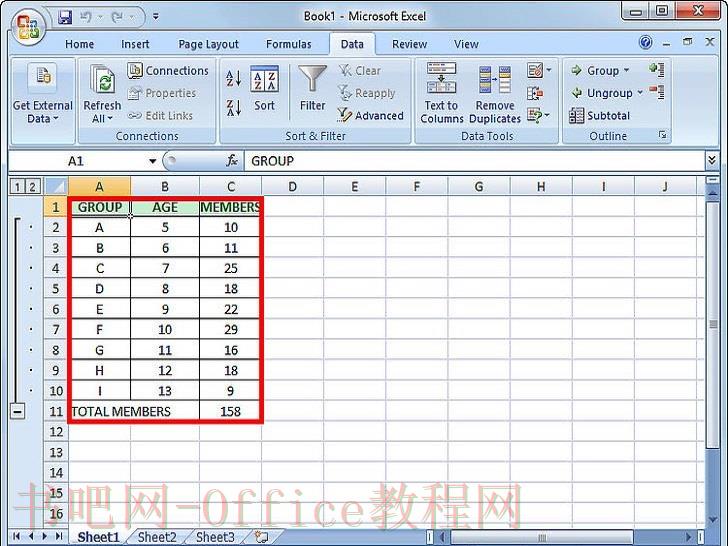Screen dimensions: 728x546
Task: Expand the formula bar
Action: click(712, 161)
